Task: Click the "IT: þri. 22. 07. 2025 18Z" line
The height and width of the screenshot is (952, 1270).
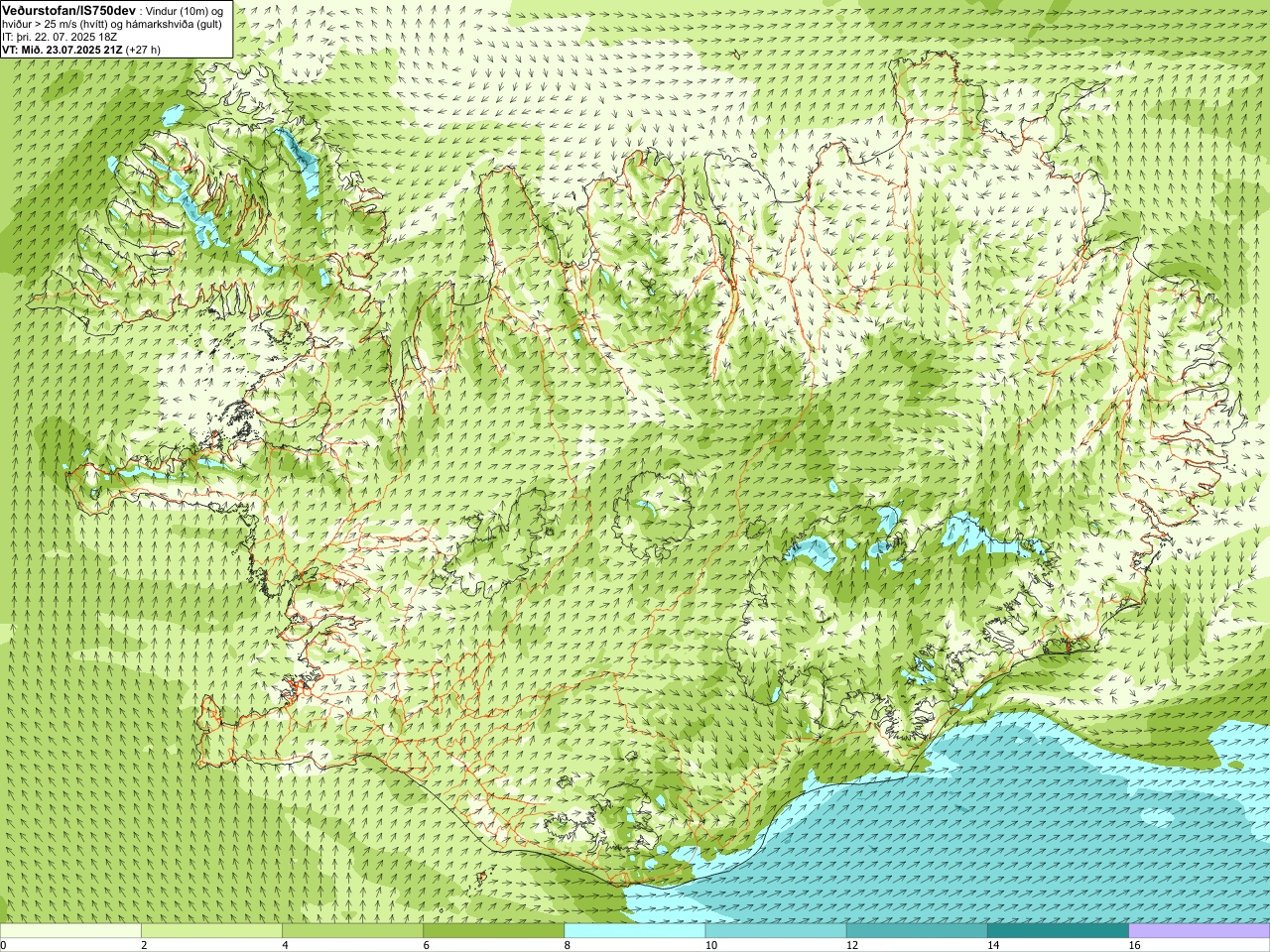Action: coord(60,37)
